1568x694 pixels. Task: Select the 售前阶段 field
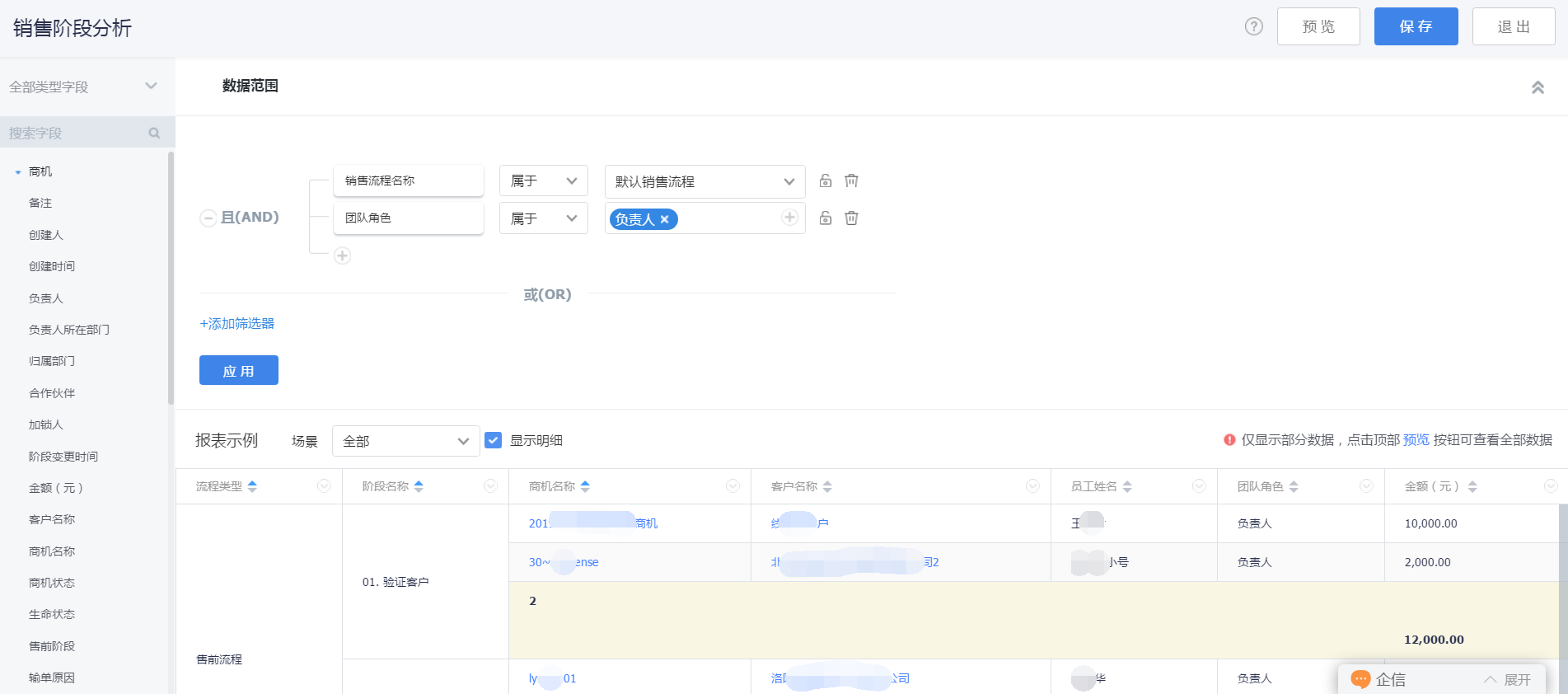tap(52, 646)
